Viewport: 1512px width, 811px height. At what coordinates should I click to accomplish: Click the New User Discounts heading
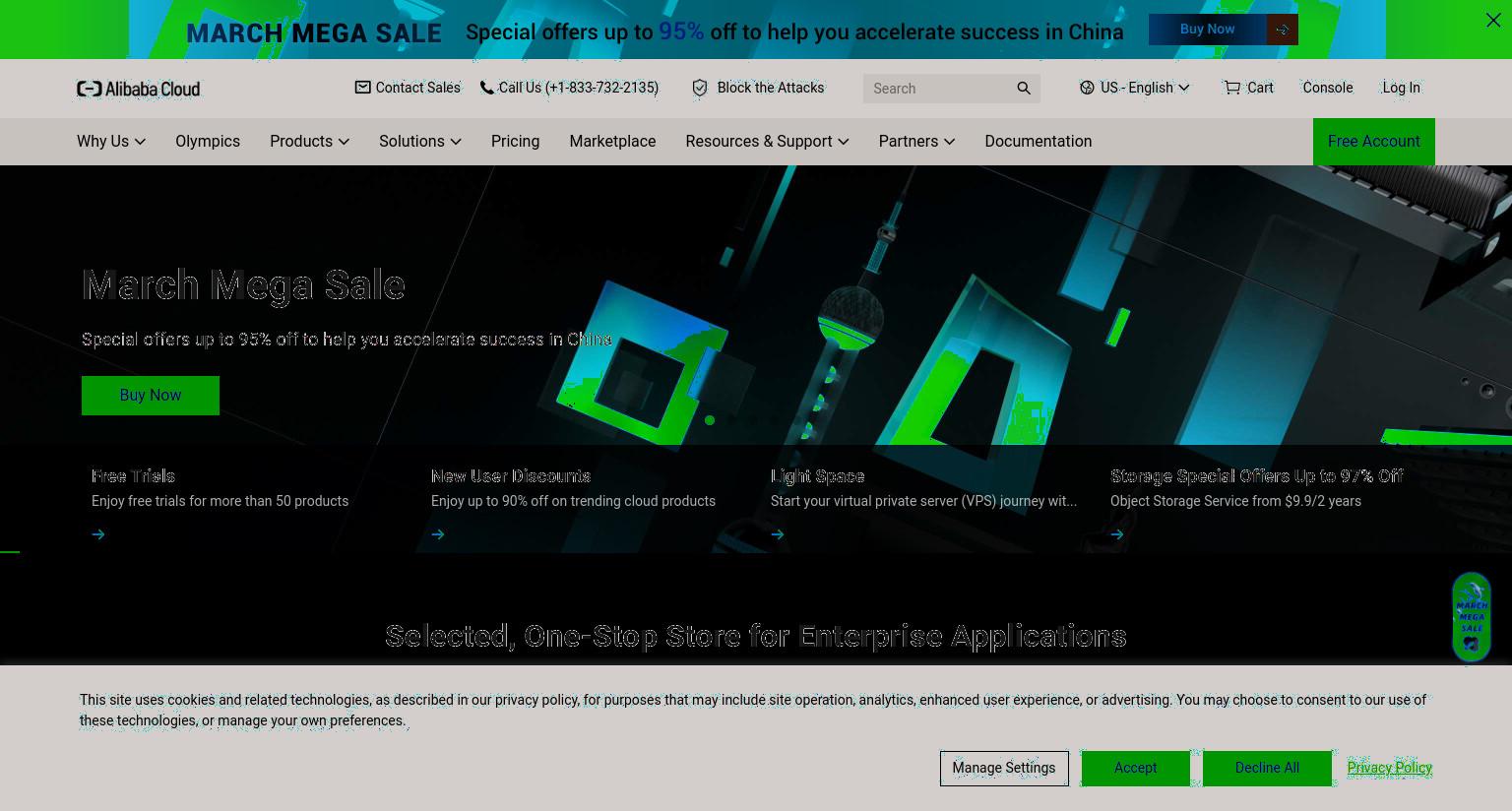[x=511, y=476]
